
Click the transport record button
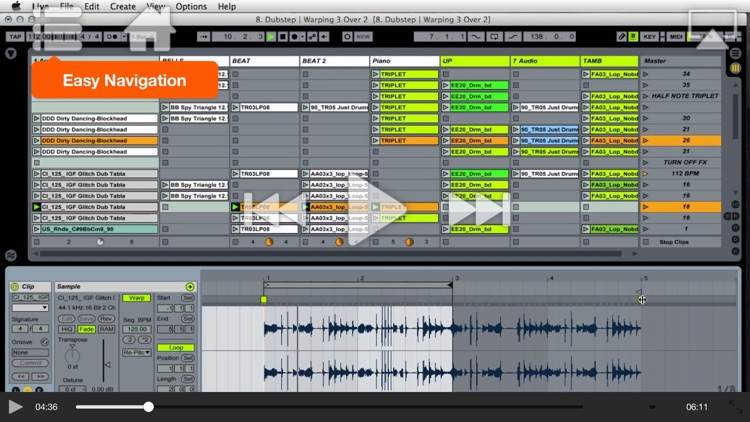(294, 36)
